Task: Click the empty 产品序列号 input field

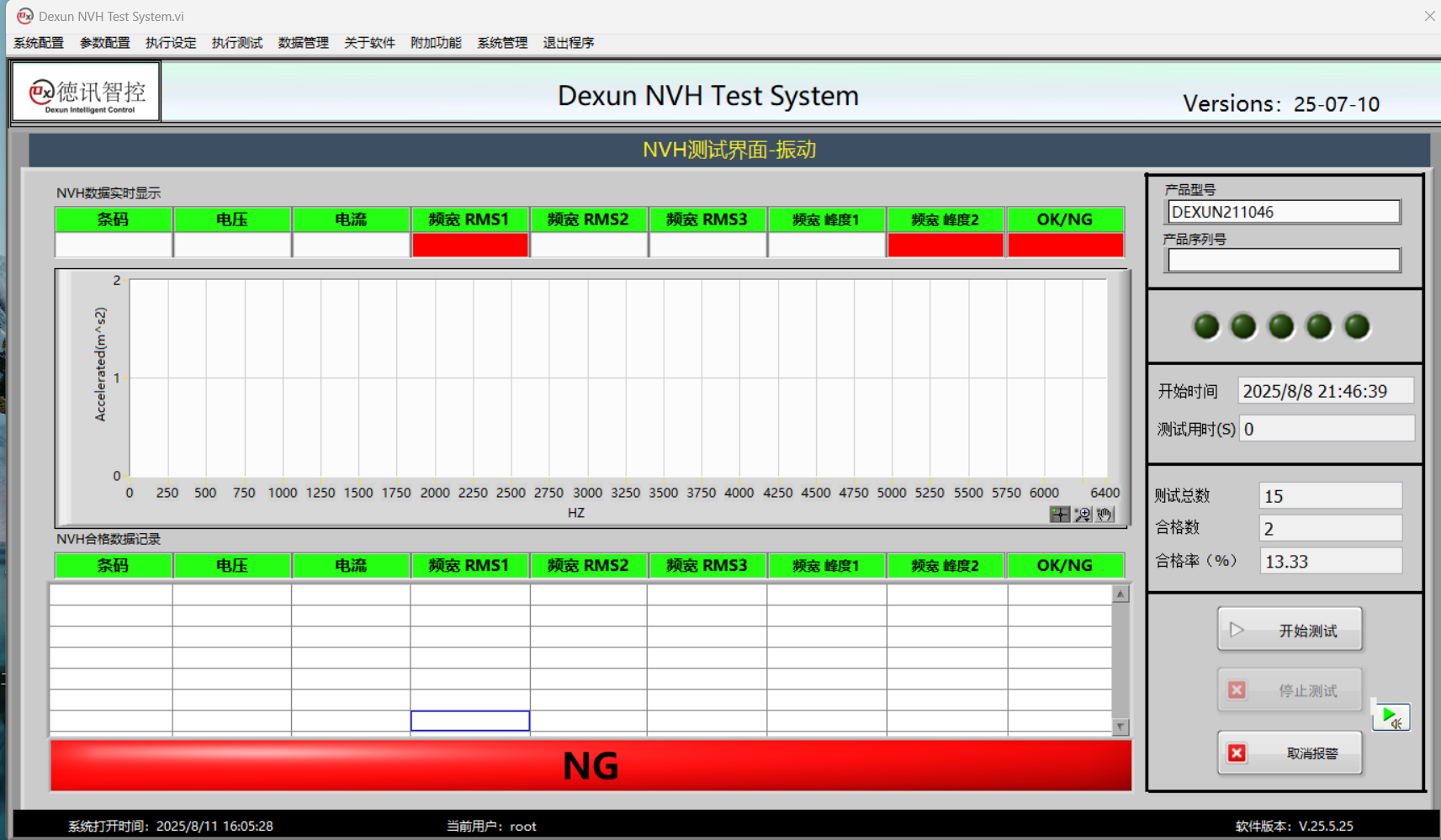Action: 1284,260
